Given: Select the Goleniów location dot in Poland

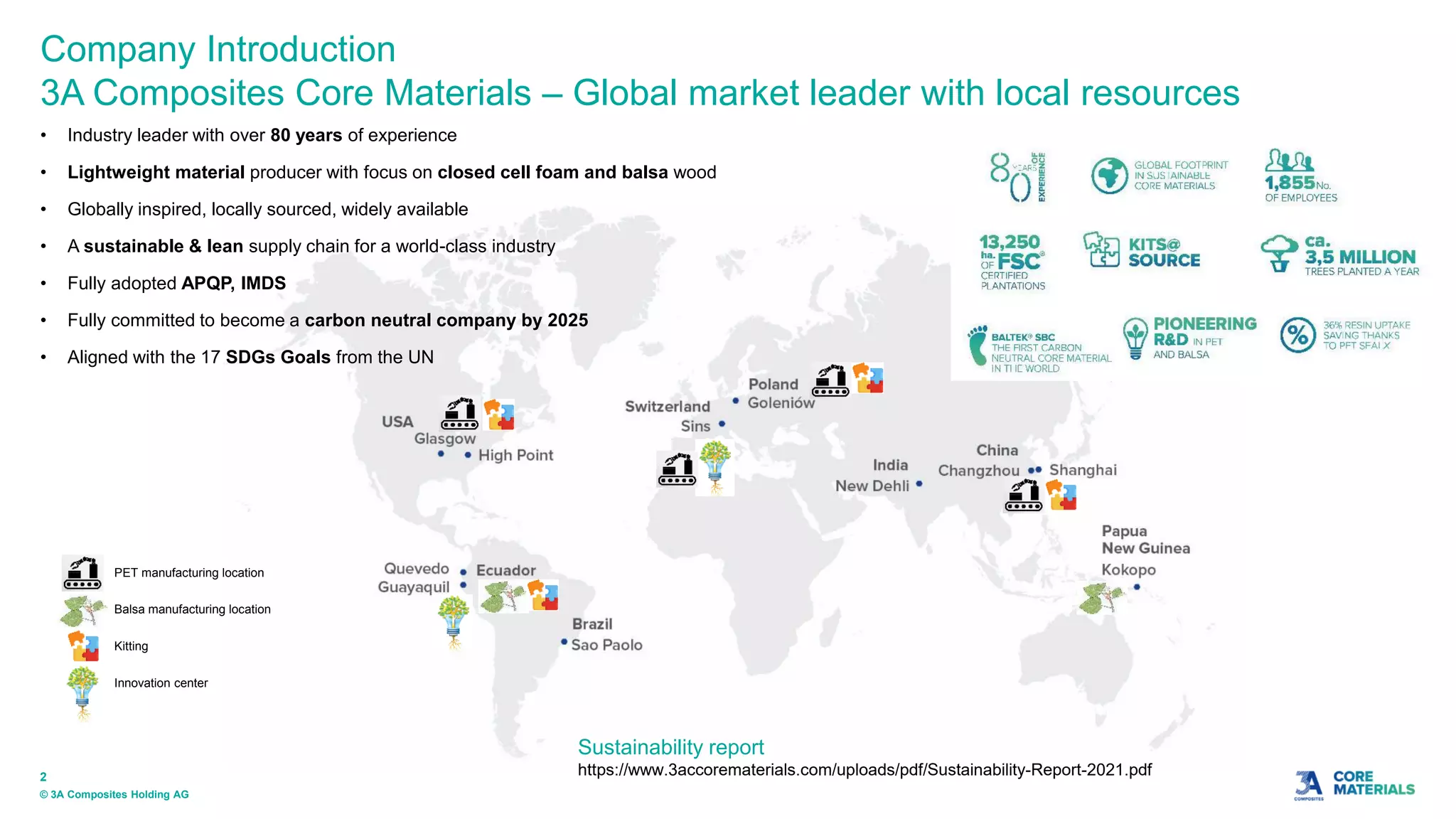Looking at the screenshot, I should pyautogui.click(x=736, y=401).
